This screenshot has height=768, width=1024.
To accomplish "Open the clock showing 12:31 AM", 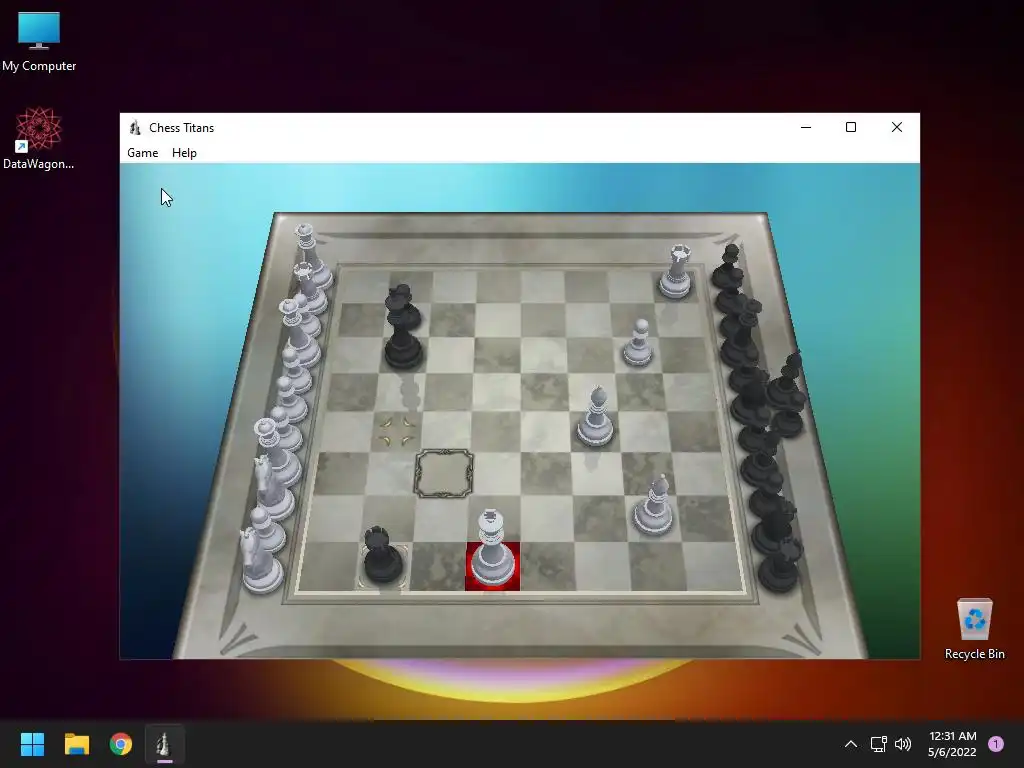I will [x=952, y=744].
